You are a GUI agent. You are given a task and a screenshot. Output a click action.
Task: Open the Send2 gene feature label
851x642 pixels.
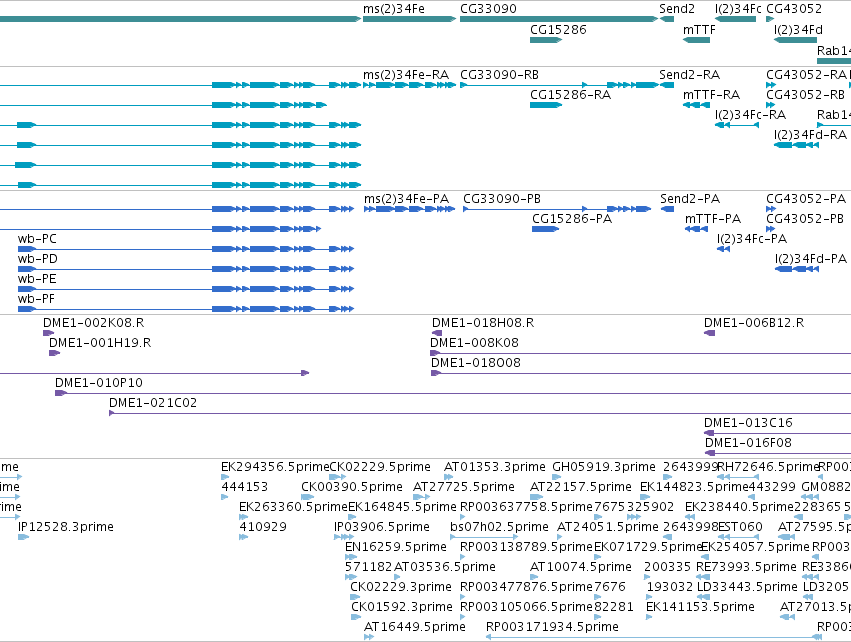coord(677,9)
